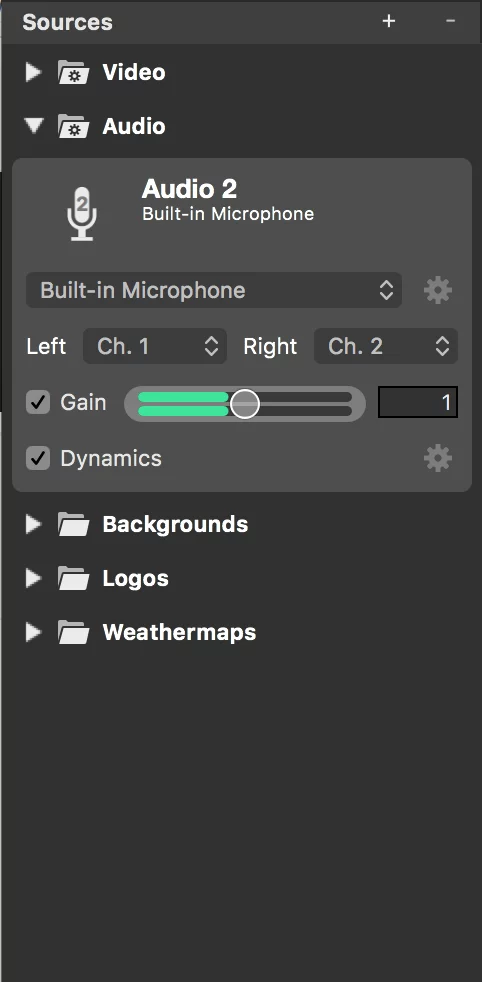
Task: Click the Gain slider knob
Action: click(x=245, y=404)
